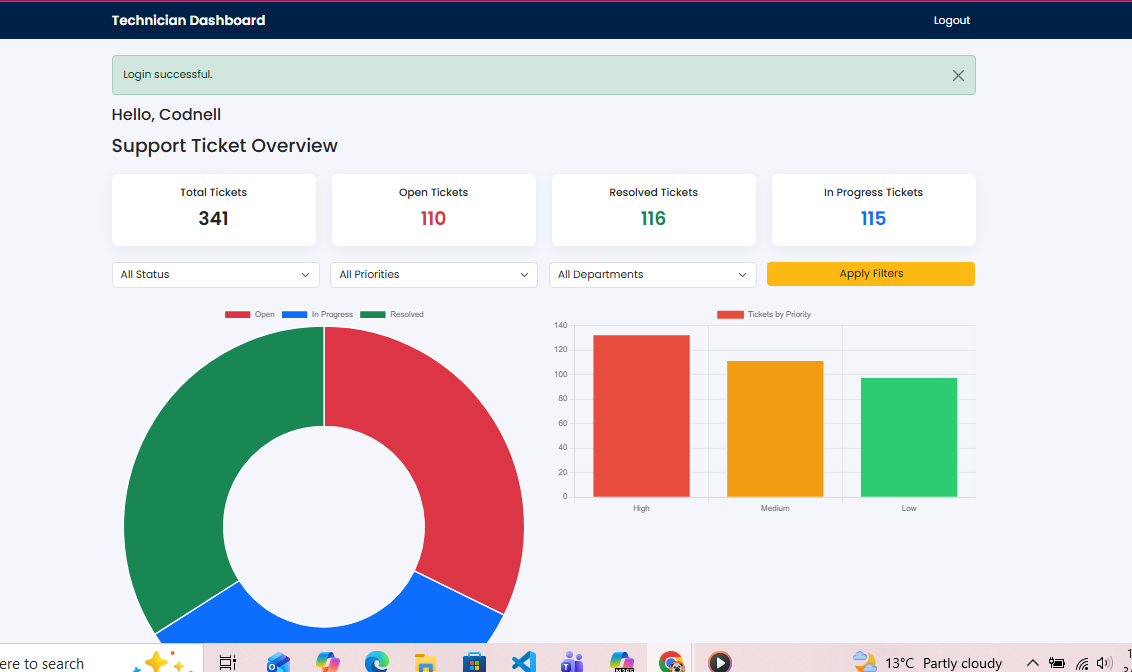Open Visual Studio Code from the taskbar

coord(523,662)
